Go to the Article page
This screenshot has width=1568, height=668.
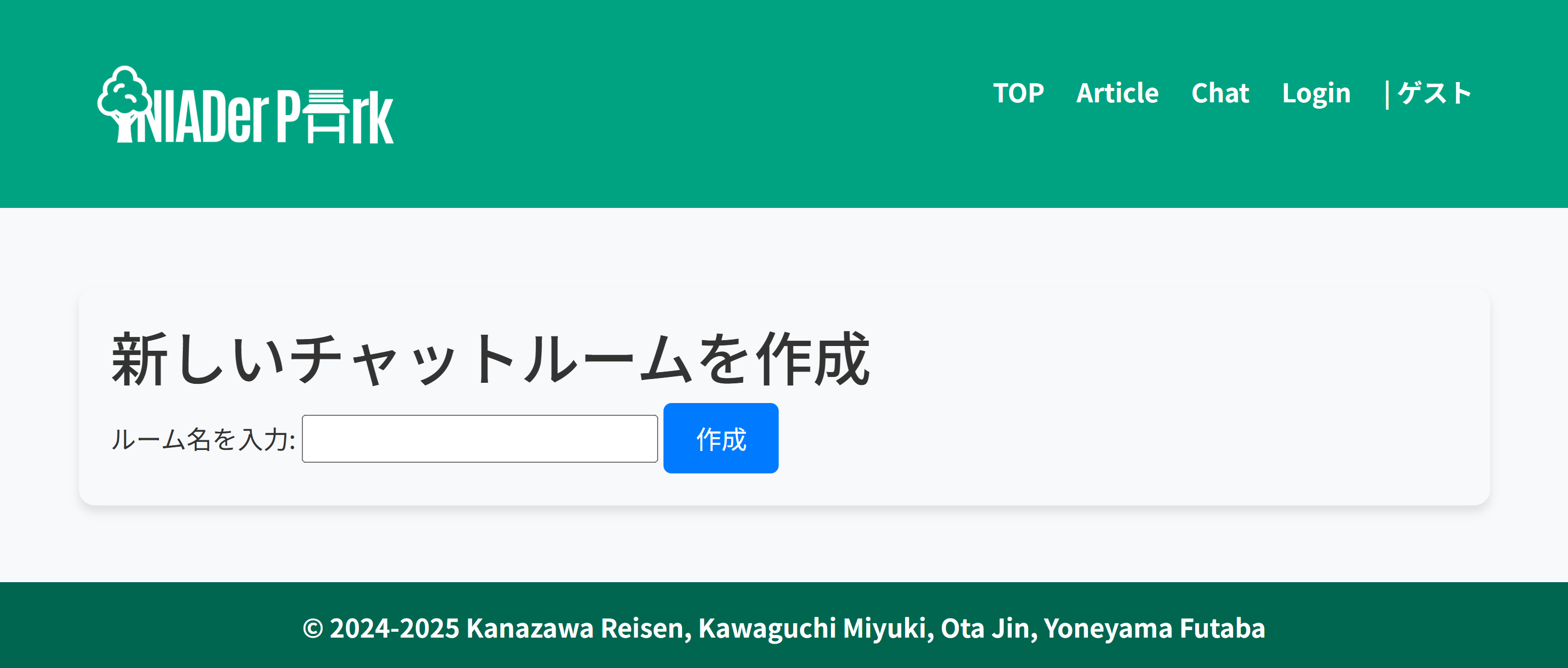[1117, 93]
